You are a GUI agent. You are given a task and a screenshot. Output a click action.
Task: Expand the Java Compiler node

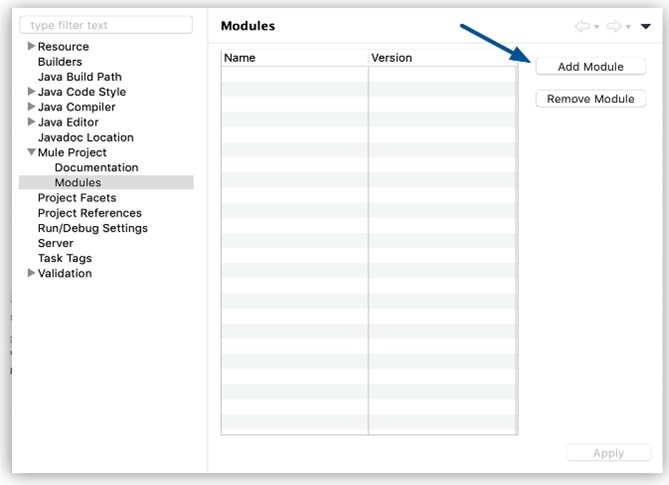click(31, 106)
